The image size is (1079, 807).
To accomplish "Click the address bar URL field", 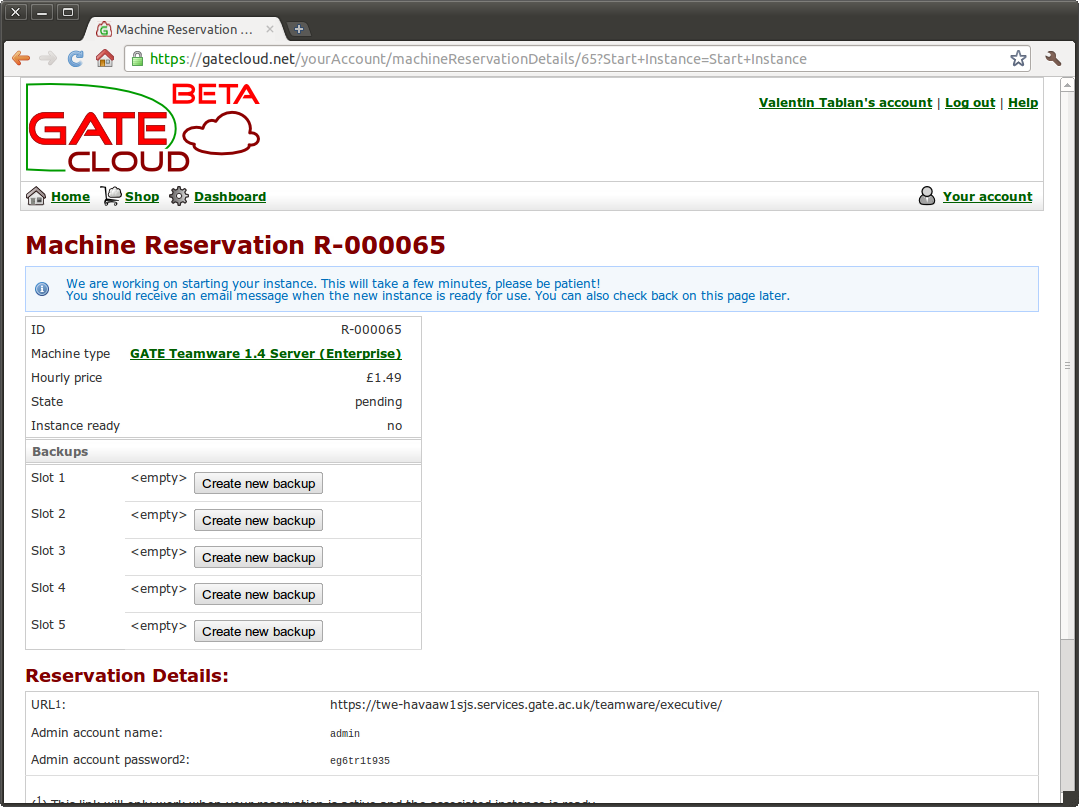I will [577, 59].
